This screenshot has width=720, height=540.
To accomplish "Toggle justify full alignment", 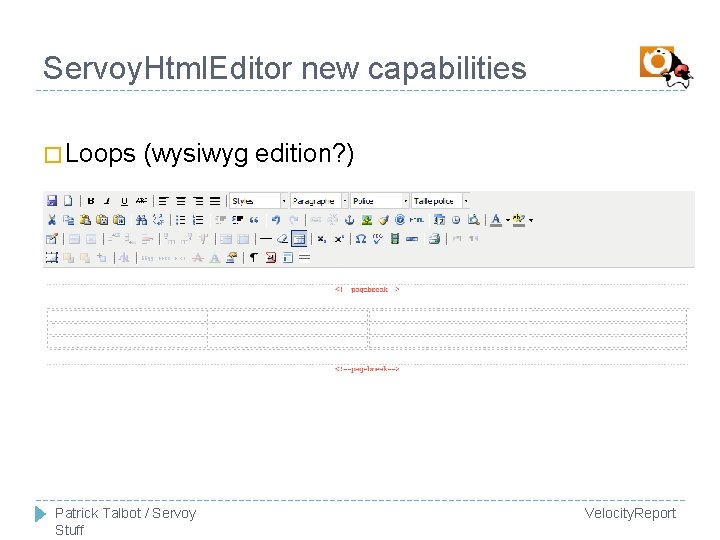I will [215, 201].
